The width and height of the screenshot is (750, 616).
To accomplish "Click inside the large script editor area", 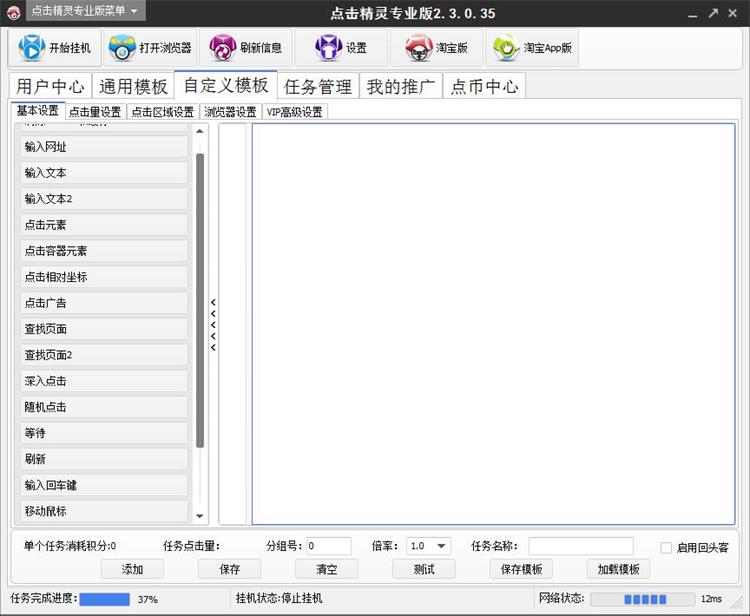I will 494,324.
